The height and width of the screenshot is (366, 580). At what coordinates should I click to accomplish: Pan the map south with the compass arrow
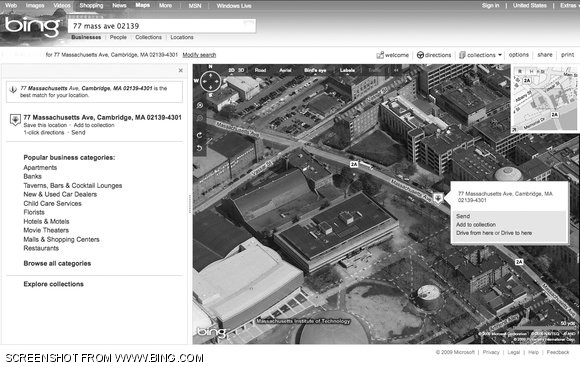pyautogui.click(x=210, y=88)
